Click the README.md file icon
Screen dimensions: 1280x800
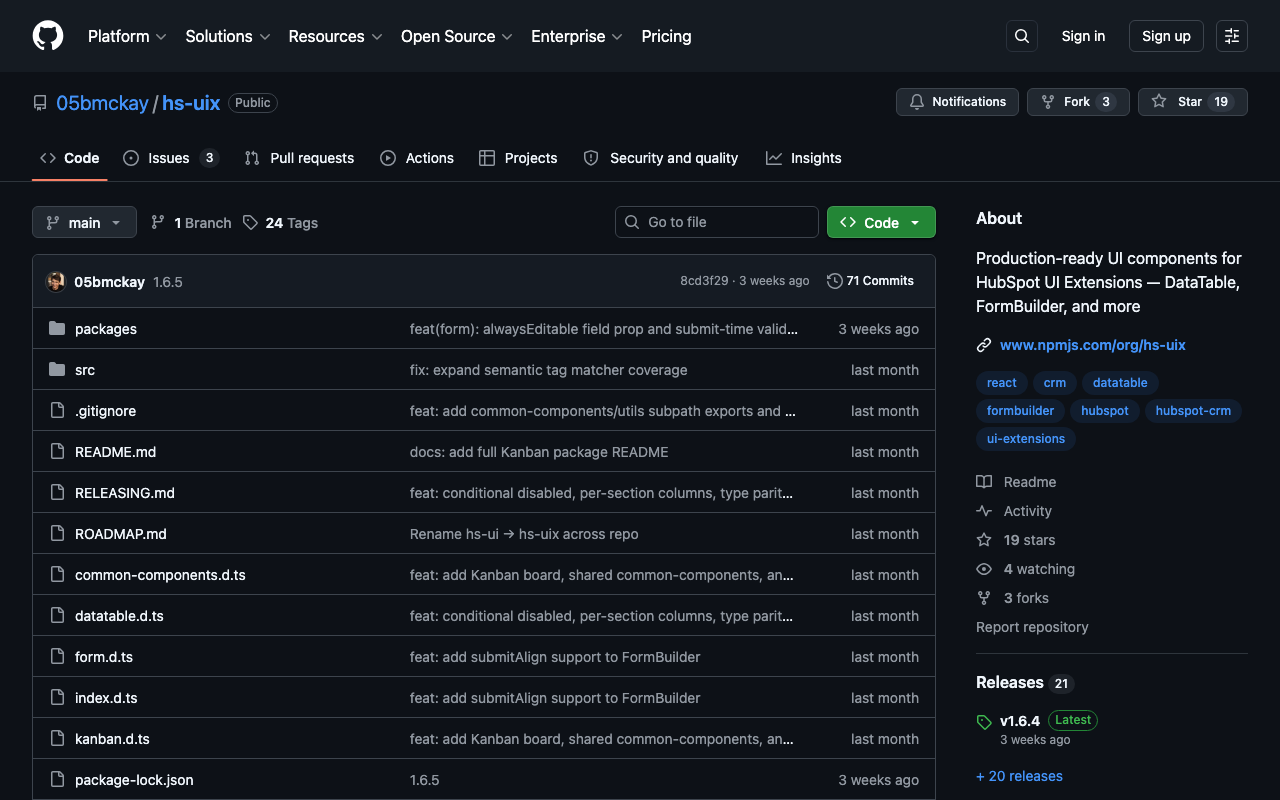57,452
